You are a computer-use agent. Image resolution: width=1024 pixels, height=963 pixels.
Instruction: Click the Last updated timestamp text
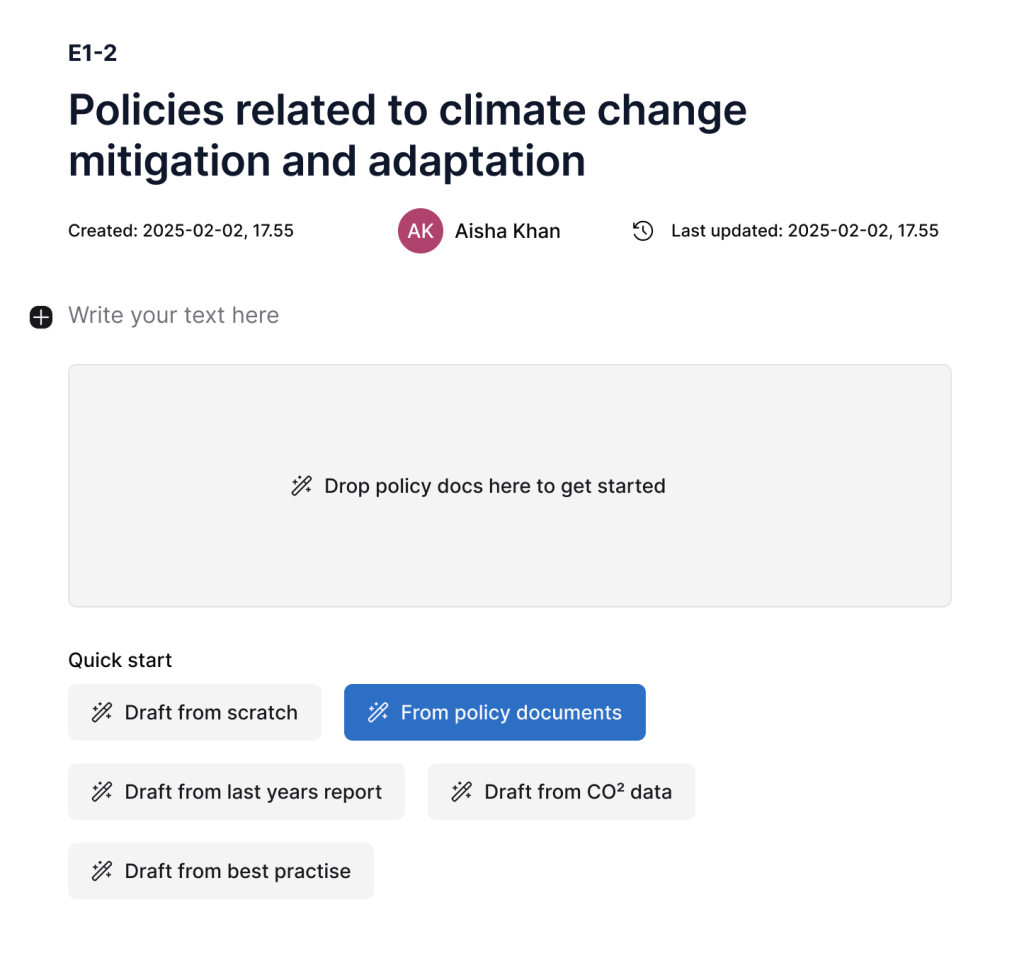tap(804, 231)
